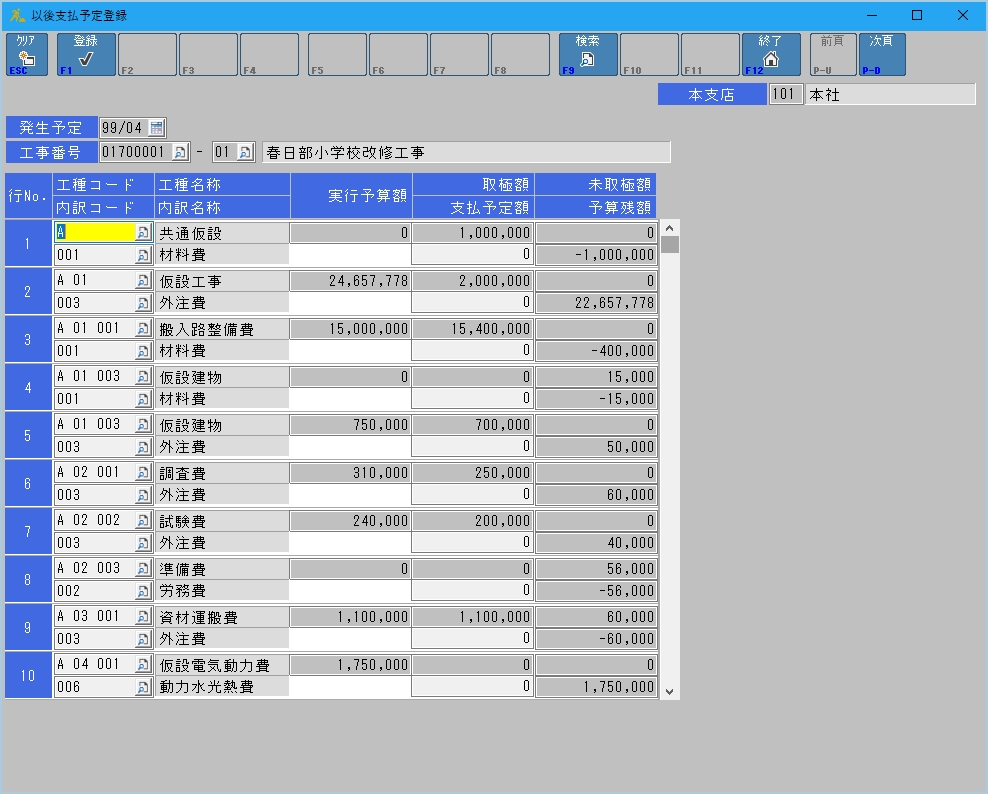The image size is (988, 794).
Task: Click the クリア (ESC) clear button
Action: [x=27, y=54]
